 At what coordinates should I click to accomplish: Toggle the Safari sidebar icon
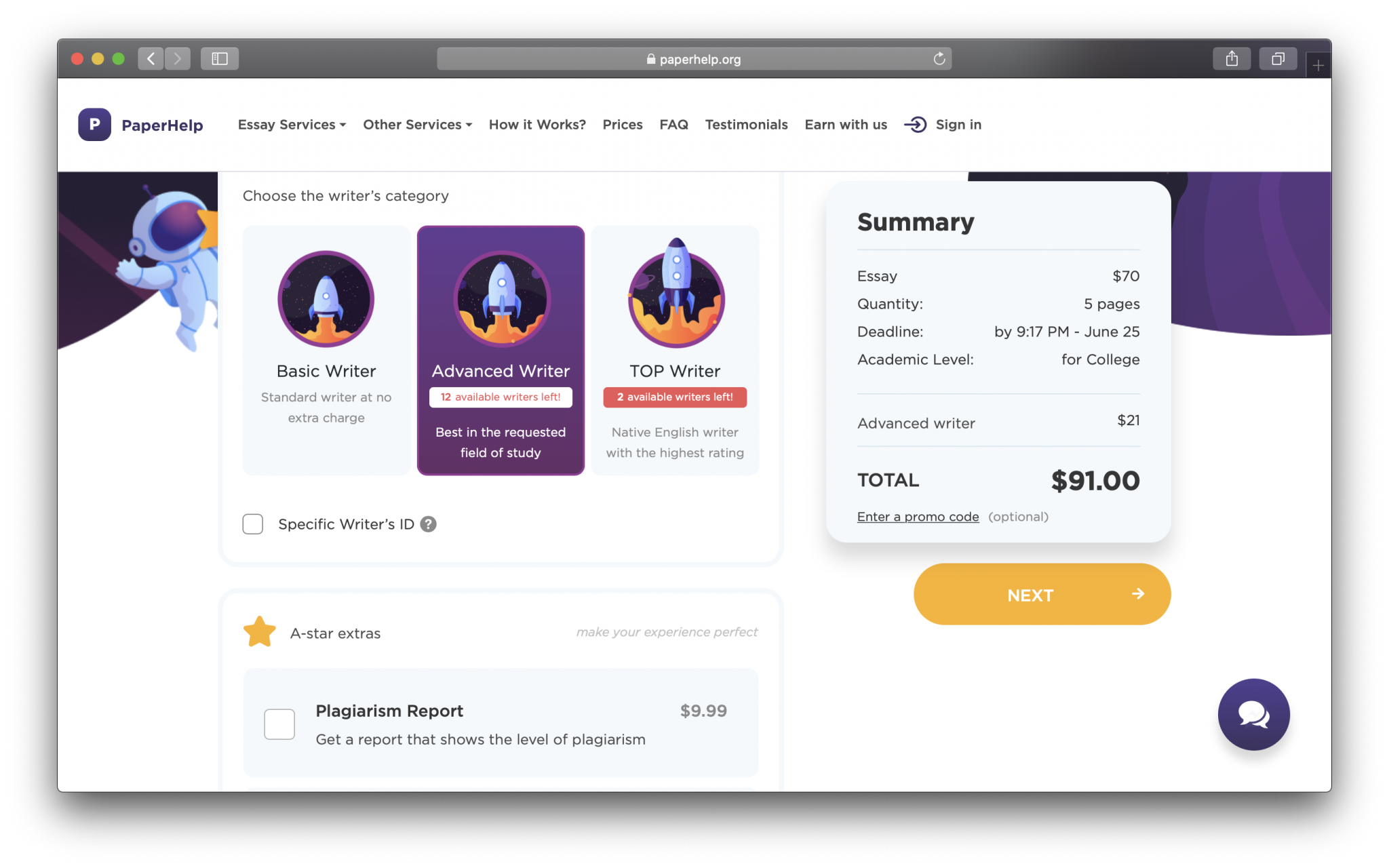coord(220,59)
